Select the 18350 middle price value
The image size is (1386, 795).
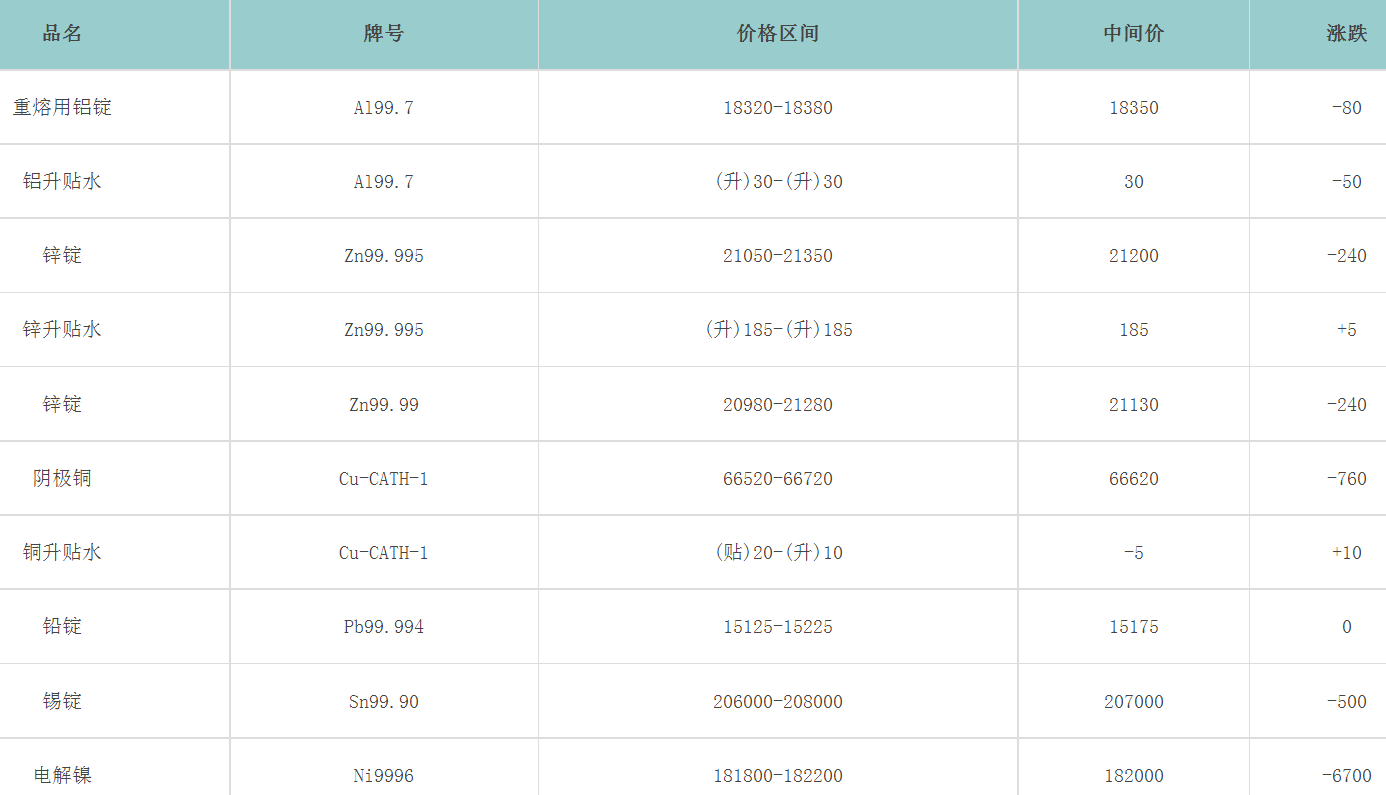pos(1133,108)
